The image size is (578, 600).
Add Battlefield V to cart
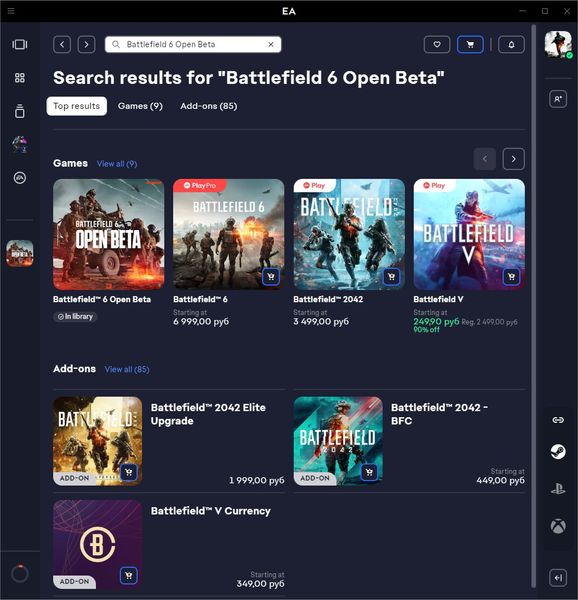pos(511,277)
